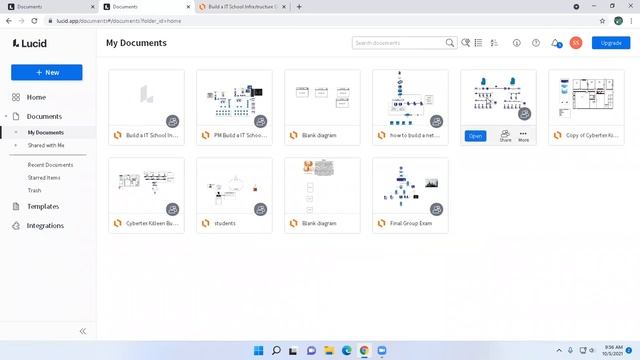Open the Chrome three-dot menu
The width and height of the screenshot is (640, 360).
click(x=631, y=21)
